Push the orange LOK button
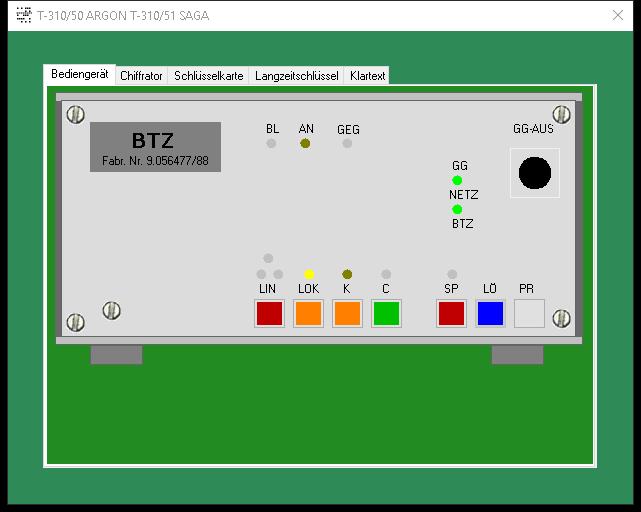 [x=308, y=313]
